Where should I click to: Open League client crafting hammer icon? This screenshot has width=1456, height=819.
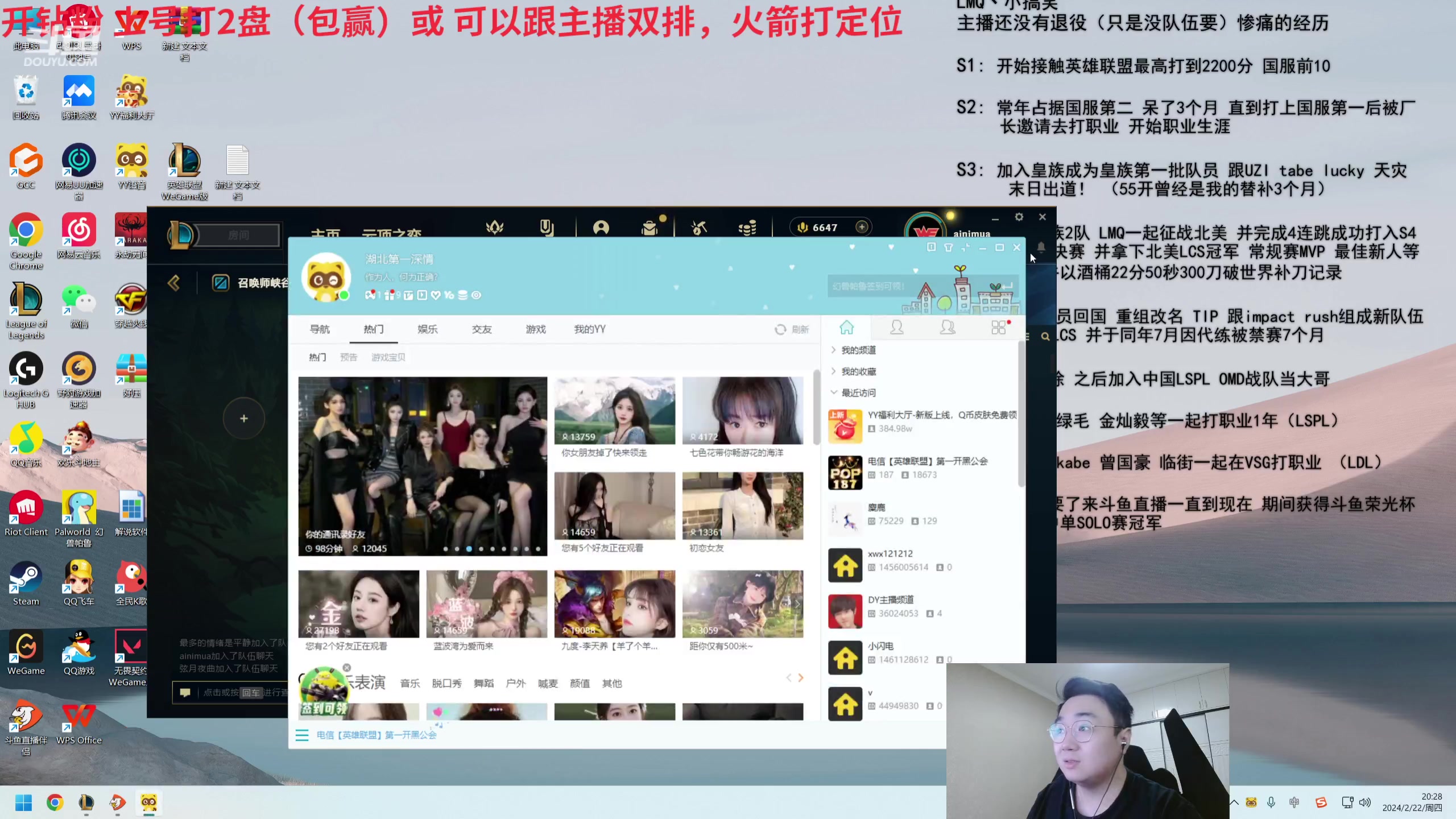699,227
